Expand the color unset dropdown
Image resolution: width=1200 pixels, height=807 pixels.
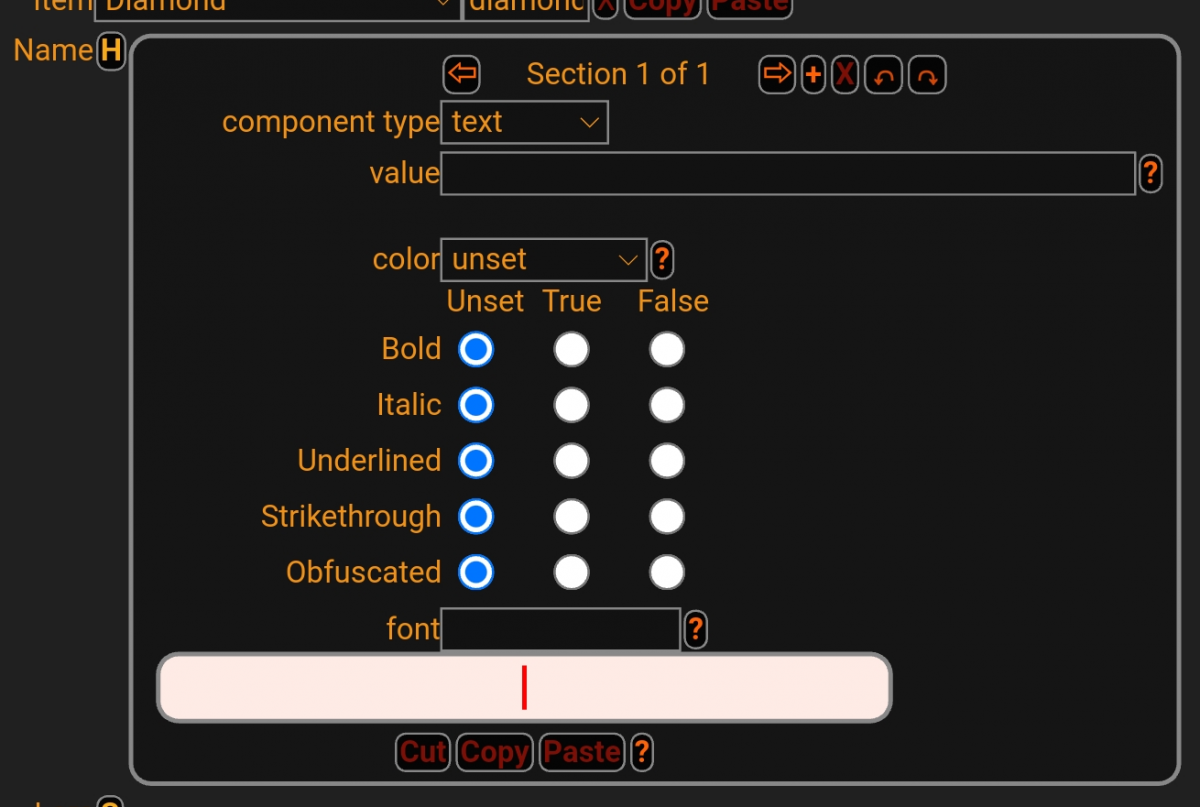pos(543,260)
